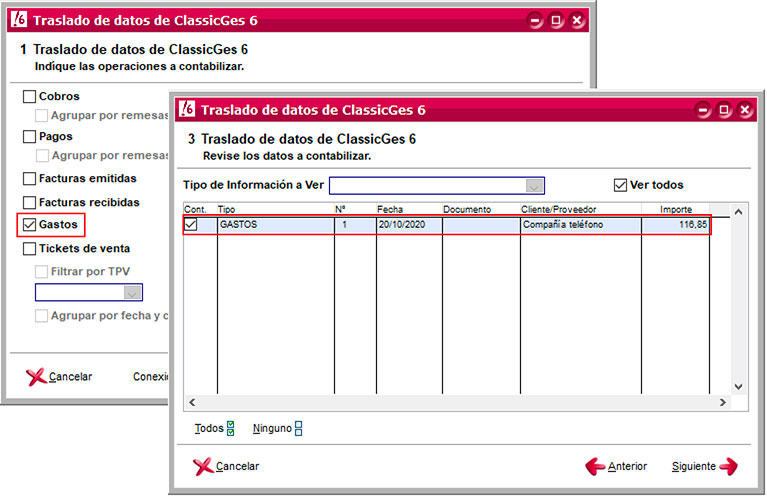Toggle Filtrar por TPV checkbox

click(42, 271)
